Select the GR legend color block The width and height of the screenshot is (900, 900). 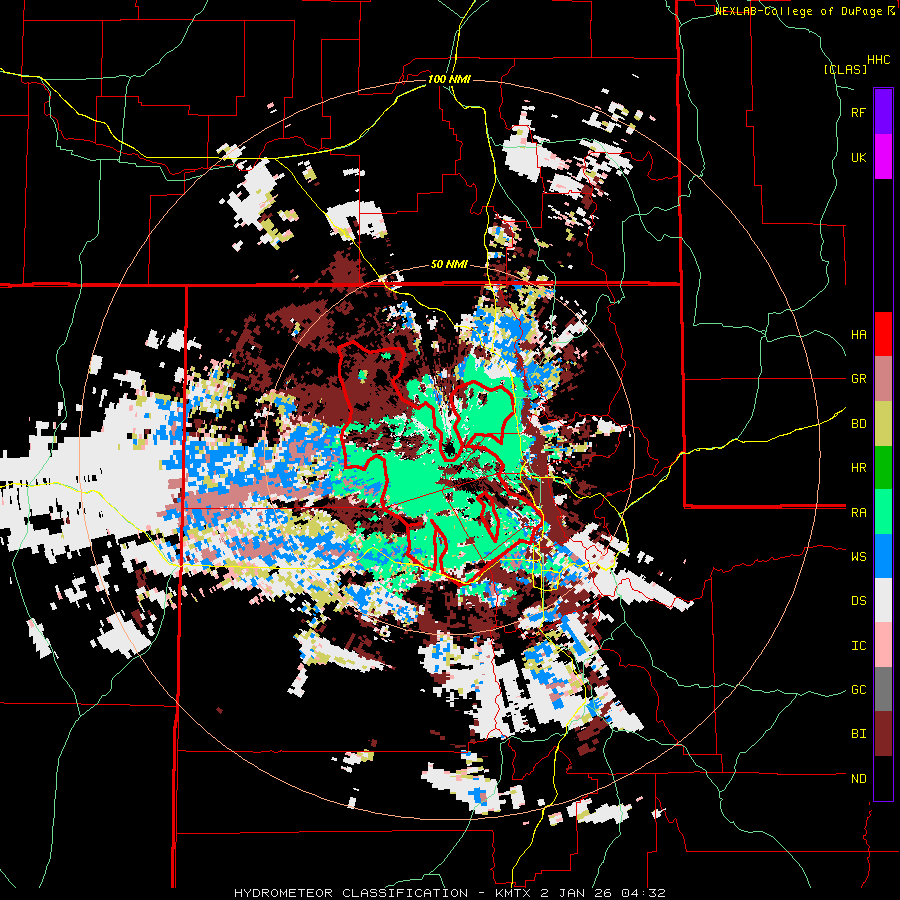883,379
